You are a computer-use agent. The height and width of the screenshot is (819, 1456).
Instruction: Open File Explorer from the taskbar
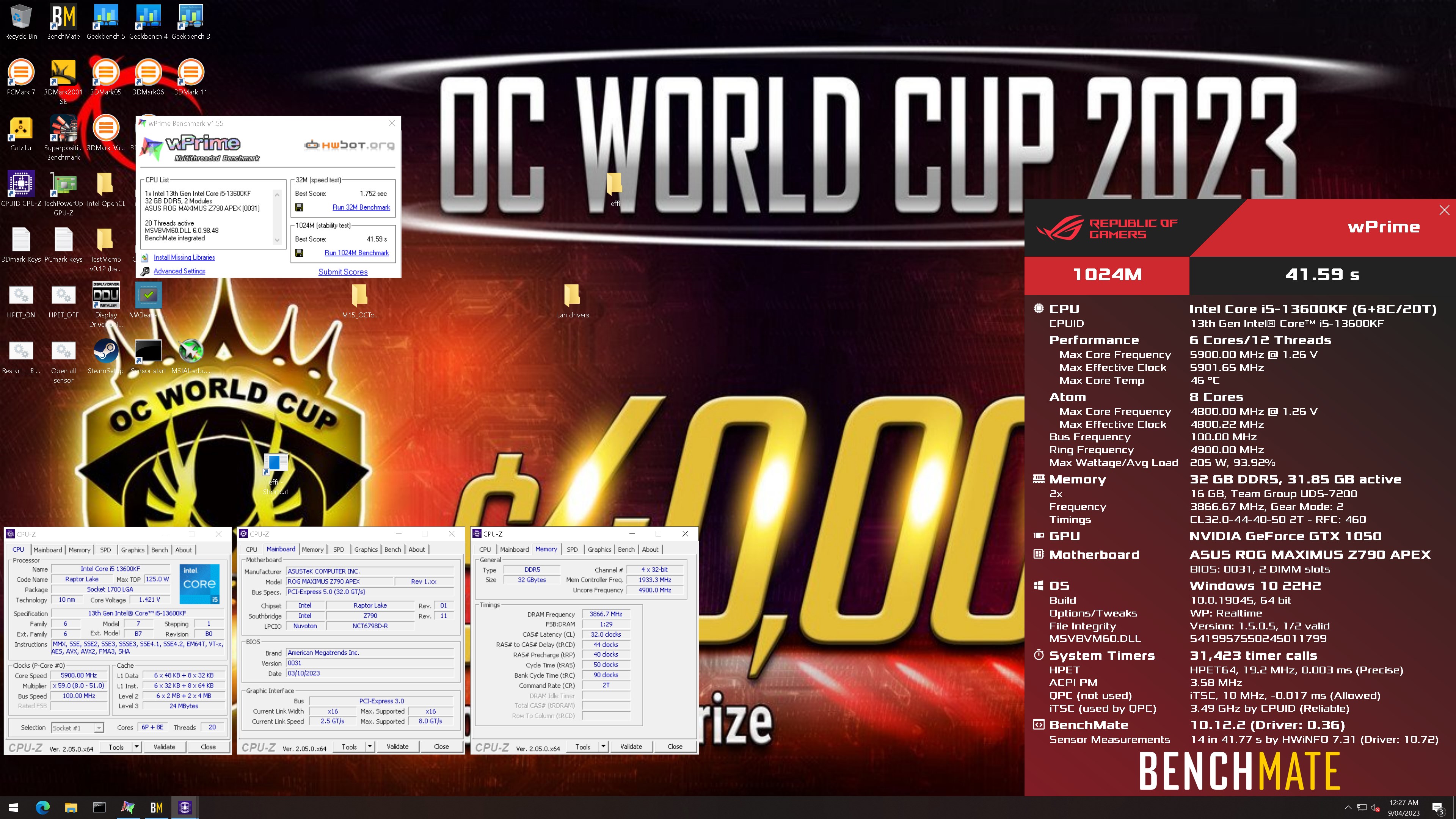coord(71,808)
